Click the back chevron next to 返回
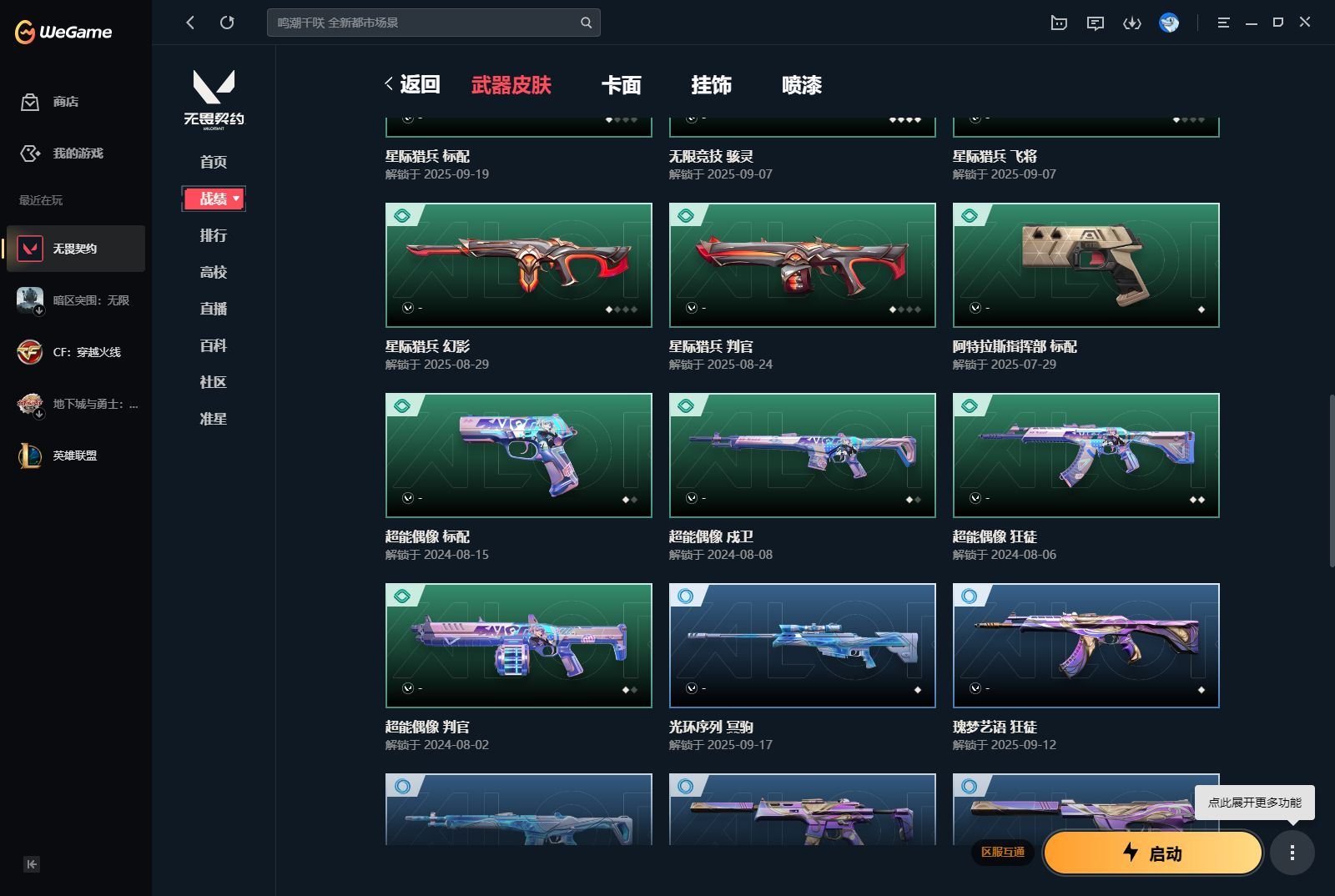 tap(388, 83)
